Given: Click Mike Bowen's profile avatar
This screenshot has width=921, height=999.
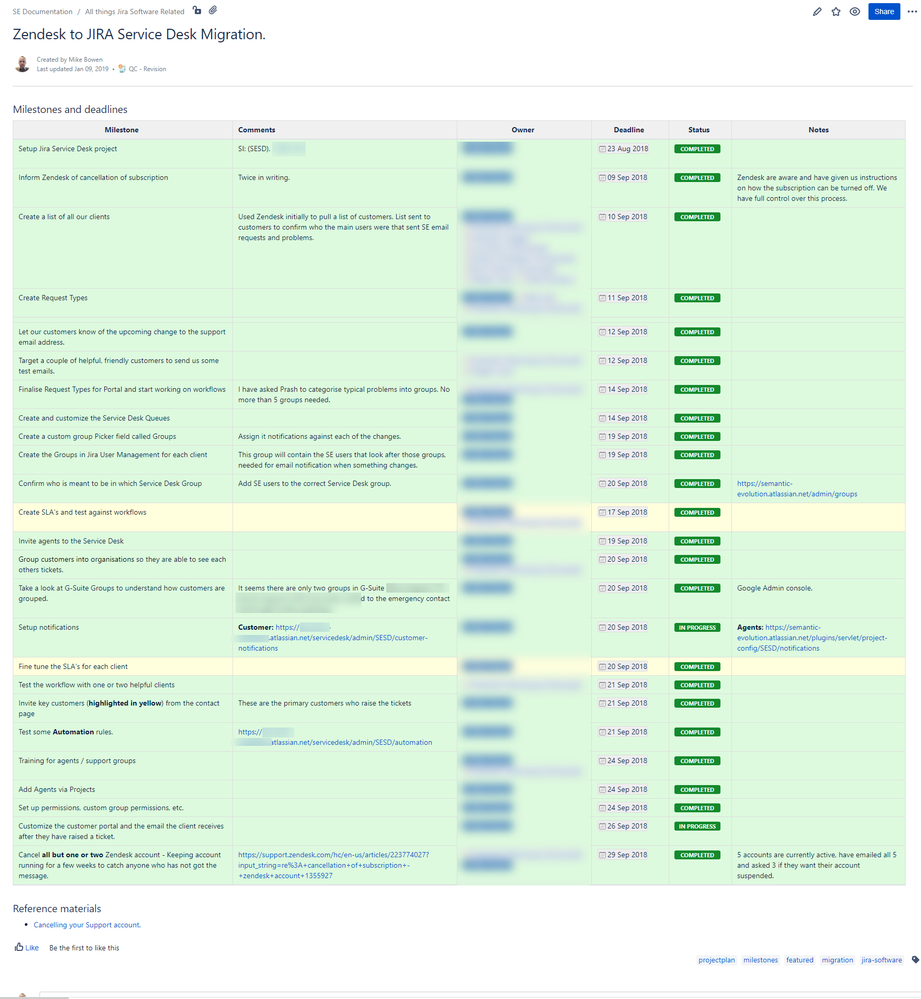Looking at the screenshot, I should (21, 63).
